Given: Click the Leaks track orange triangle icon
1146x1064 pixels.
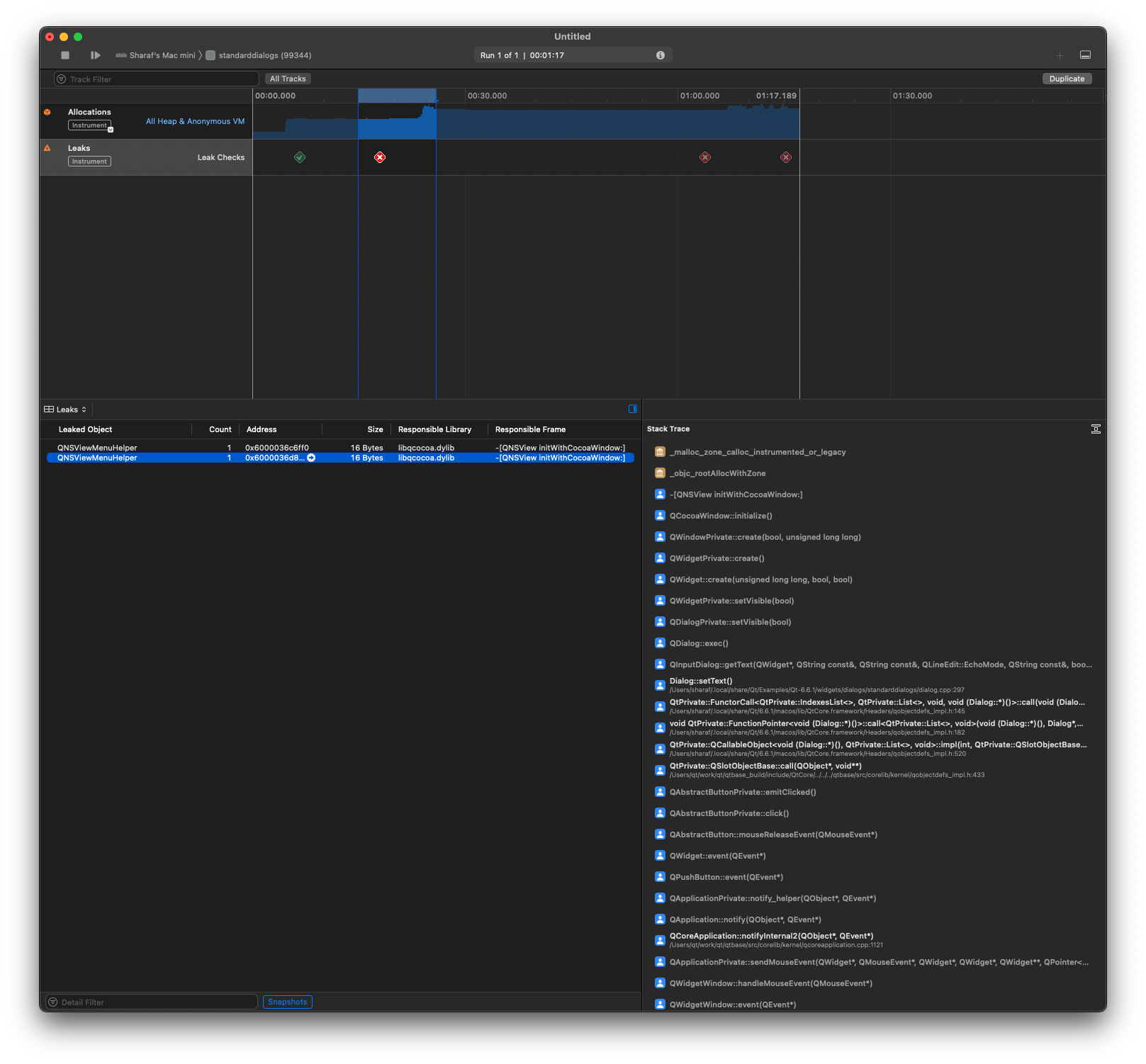Looking at the screenshot, I should click(x=47, y=148).
